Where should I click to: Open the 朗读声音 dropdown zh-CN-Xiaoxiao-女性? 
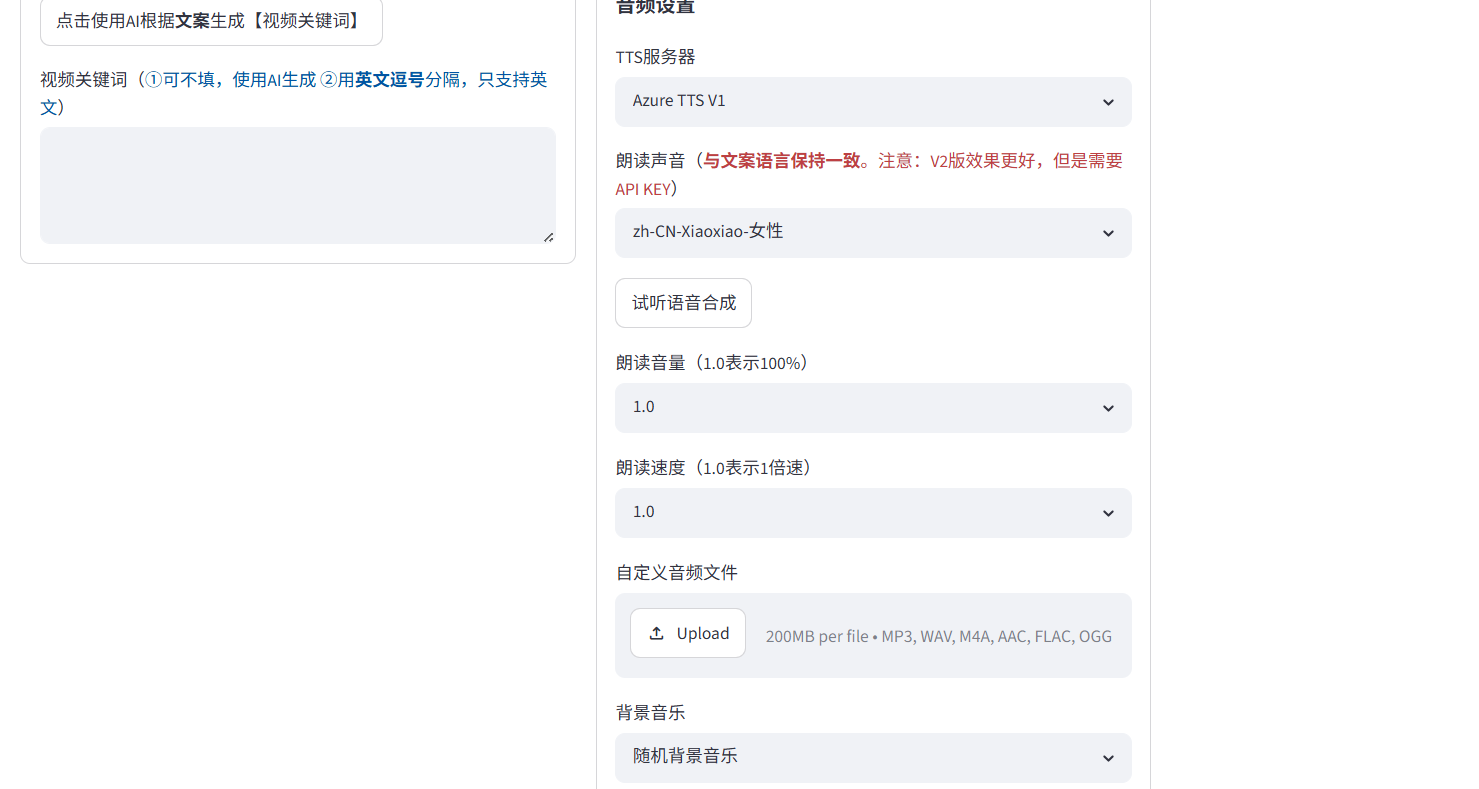873,233
